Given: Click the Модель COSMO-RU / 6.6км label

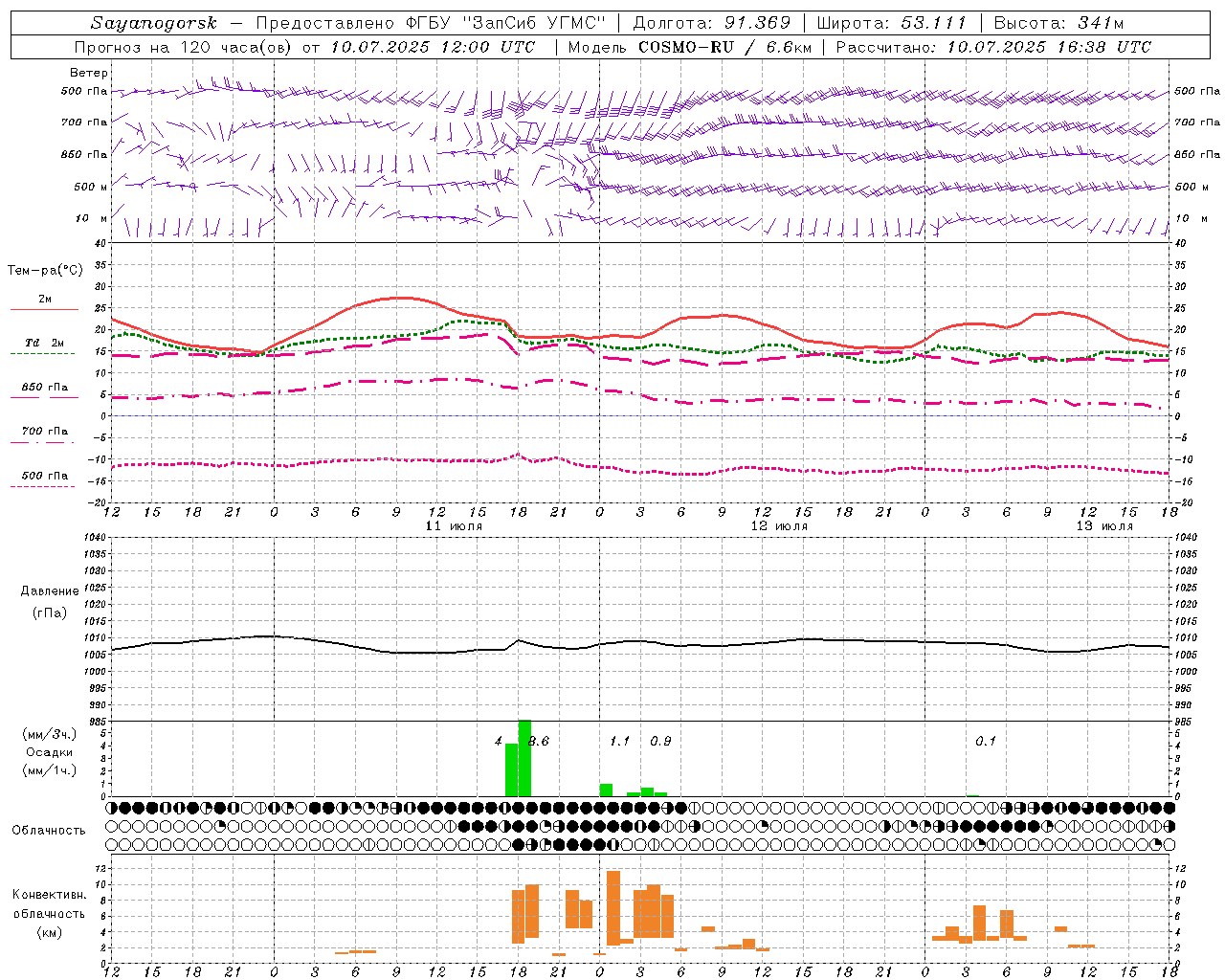Looking at the screenshot, I should point(688,47).
